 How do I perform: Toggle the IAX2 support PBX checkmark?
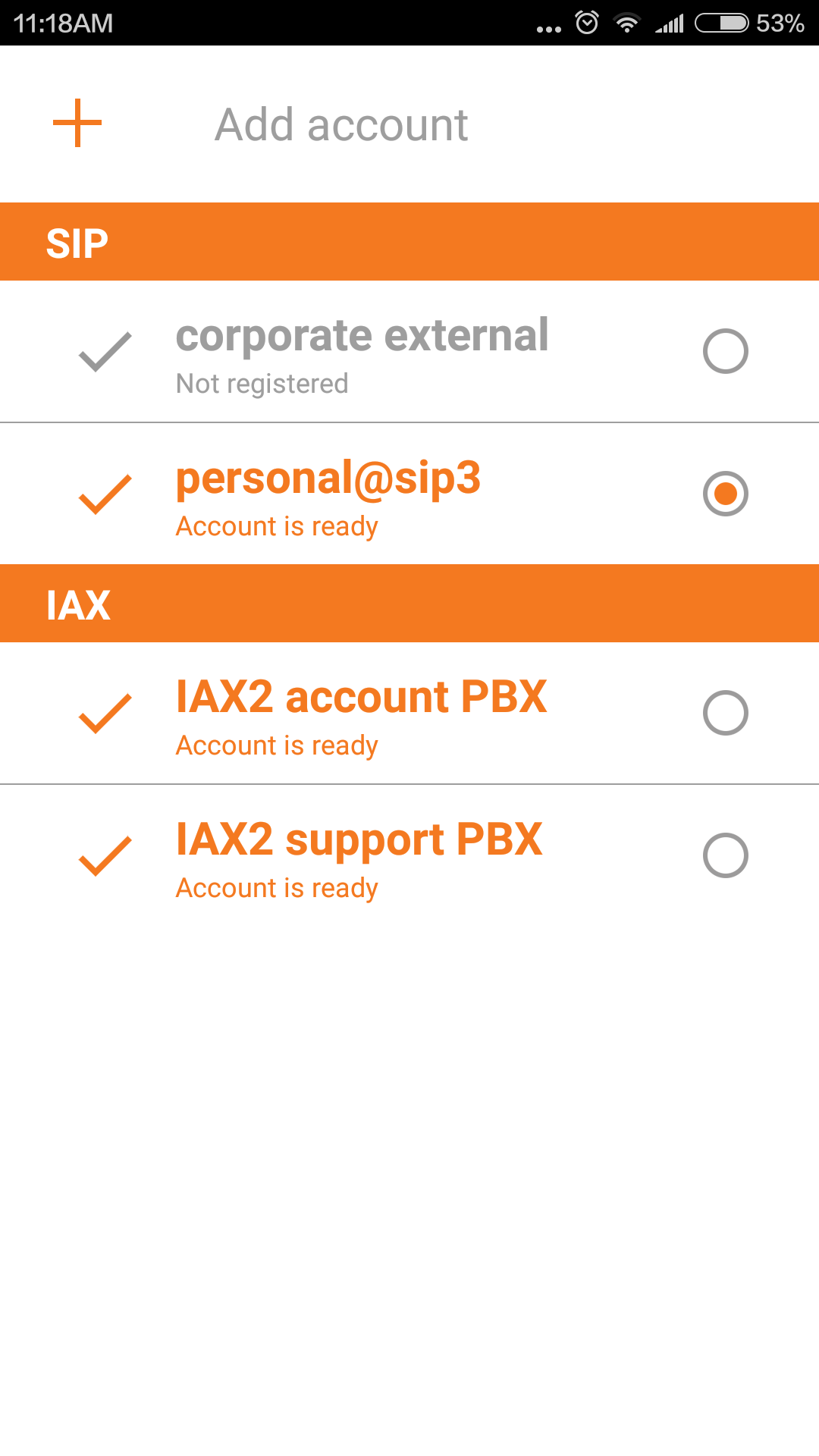[105, 856]
